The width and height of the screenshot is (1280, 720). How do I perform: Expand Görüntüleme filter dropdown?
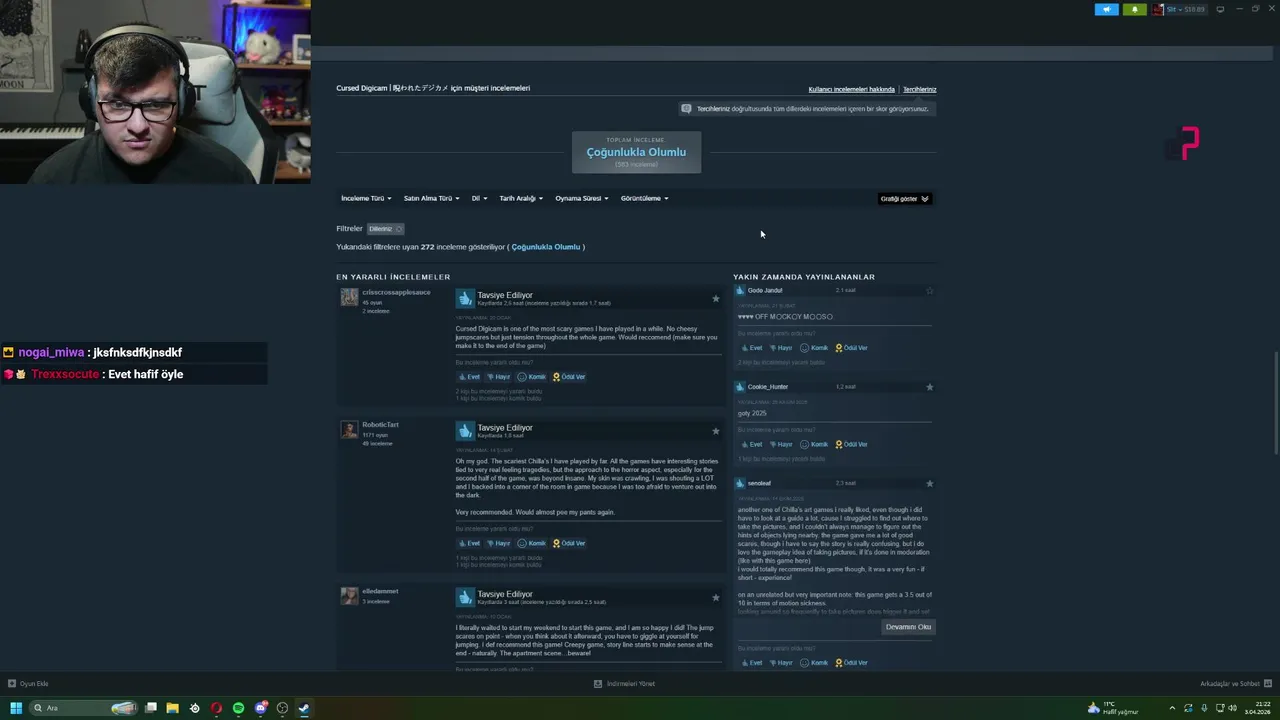[644, 198]
